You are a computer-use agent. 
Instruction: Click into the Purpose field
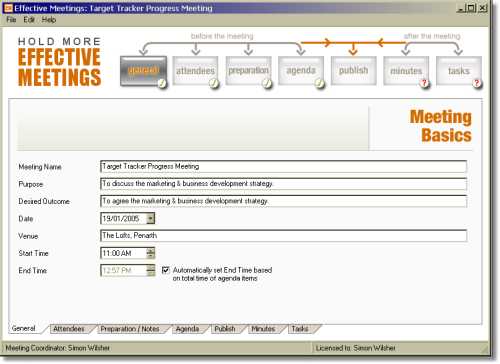point(283,184)
